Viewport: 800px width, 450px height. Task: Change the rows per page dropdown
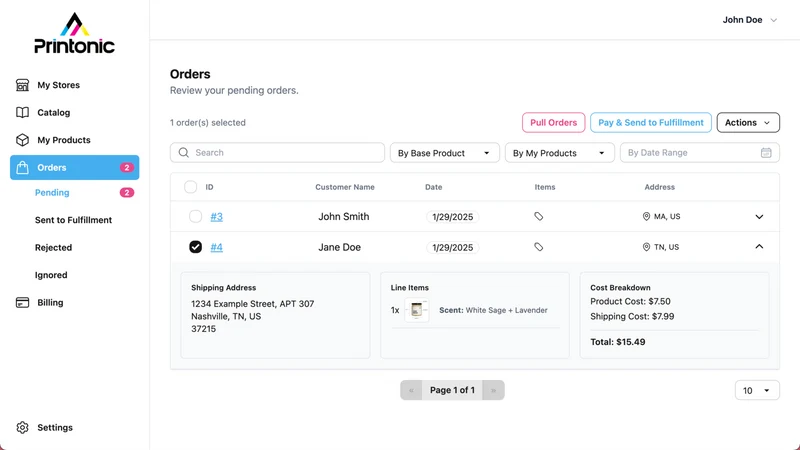[757, 390]
